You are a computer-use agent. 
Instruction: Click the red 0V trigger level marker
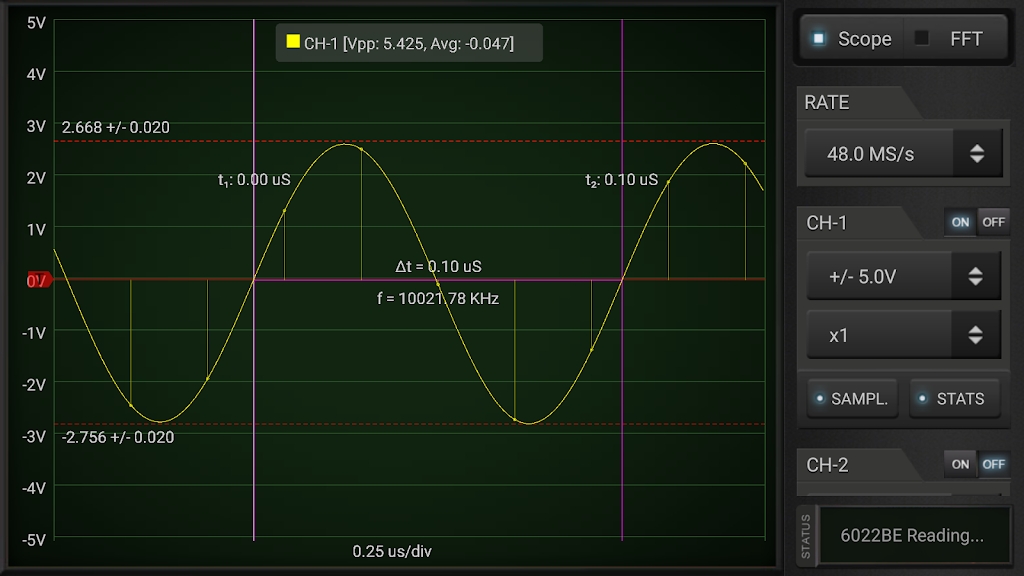tap(38, 280)
